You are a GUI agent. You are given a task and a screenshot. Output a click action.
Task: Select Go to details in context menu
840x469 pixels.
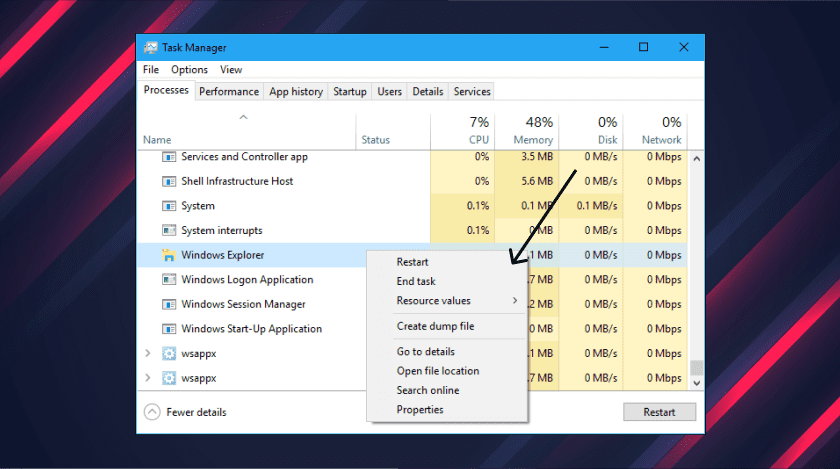(x=426, y=352)
